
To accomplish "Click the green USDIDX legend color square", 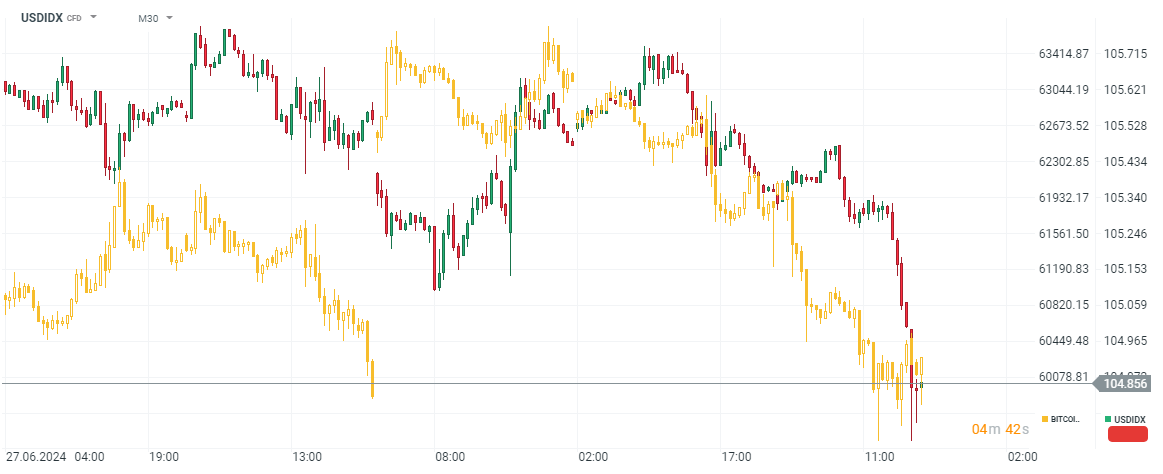I will click(1108, 418).
